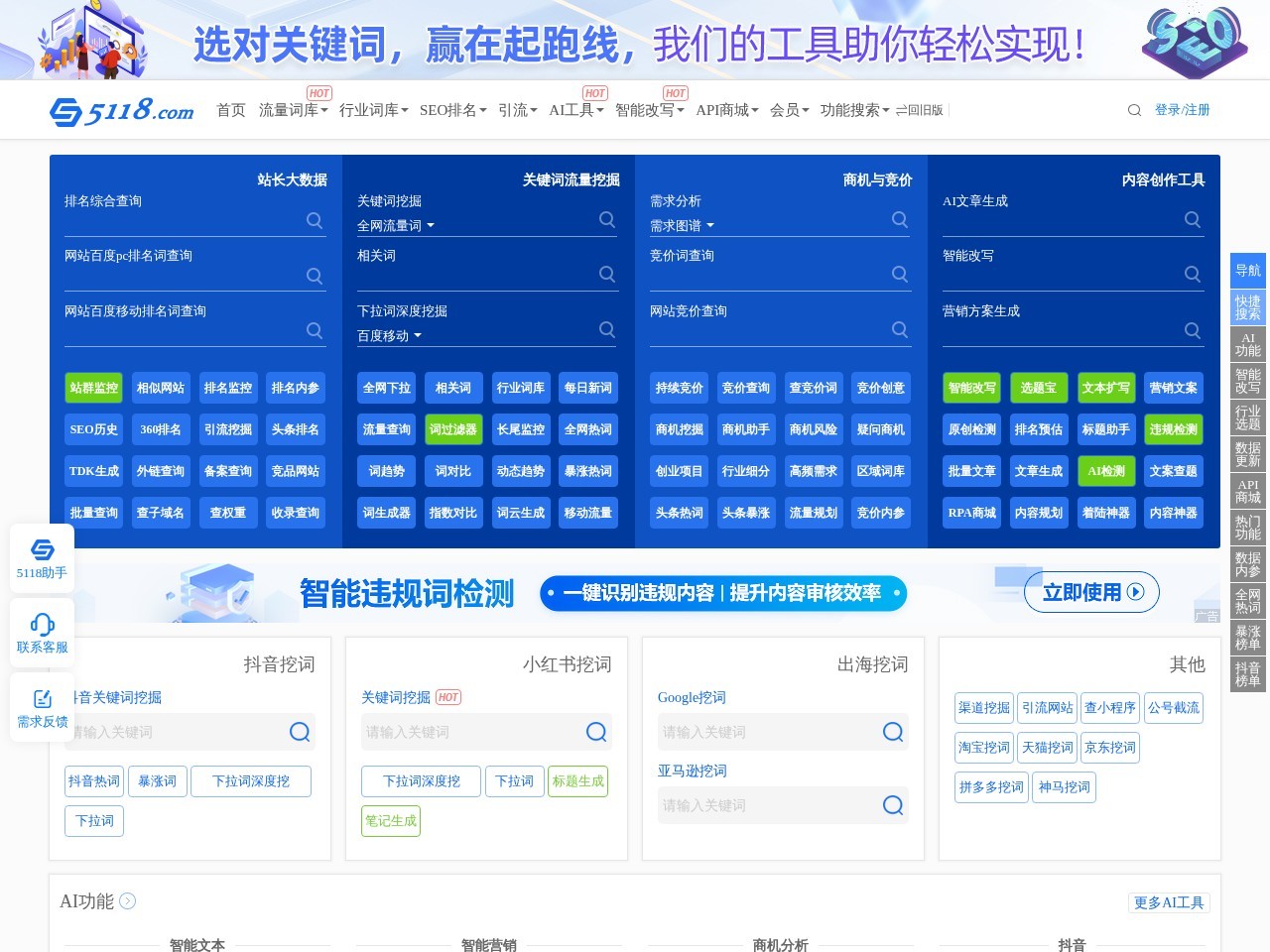Expand the 全网流量词 dropdown
1270x952 pixels.
click(396, 226)
